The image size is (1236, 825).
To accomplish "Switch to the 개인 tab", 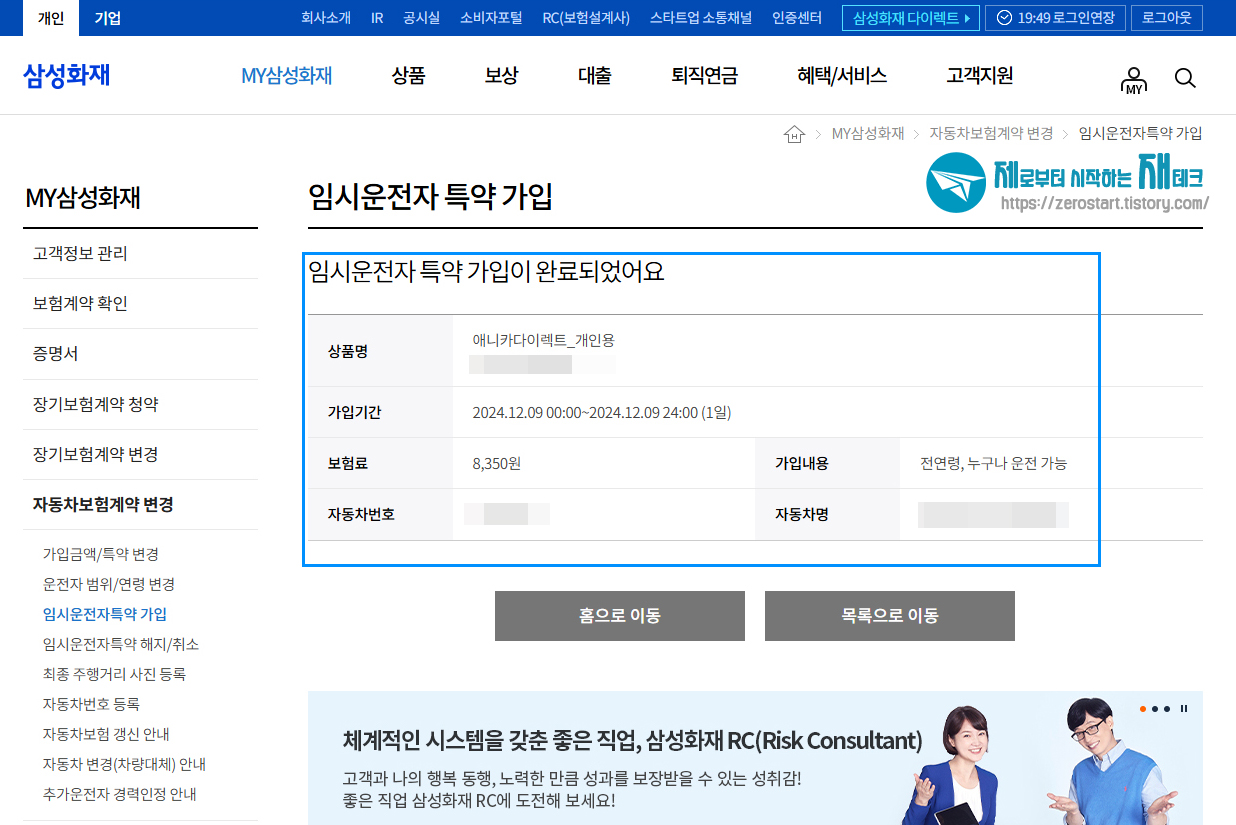I will coord(50,18).
